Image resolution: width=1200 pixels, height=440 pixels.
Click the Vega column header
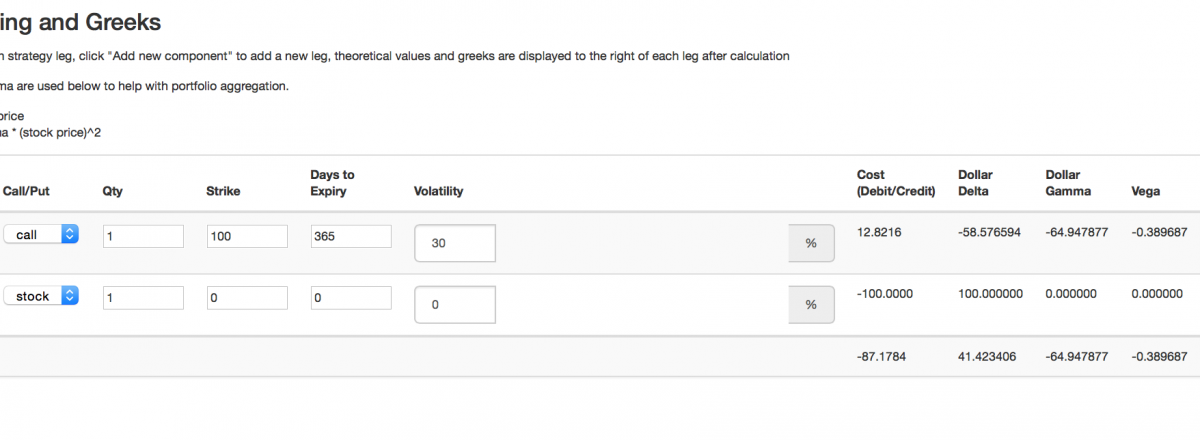tap(1145, 191)
